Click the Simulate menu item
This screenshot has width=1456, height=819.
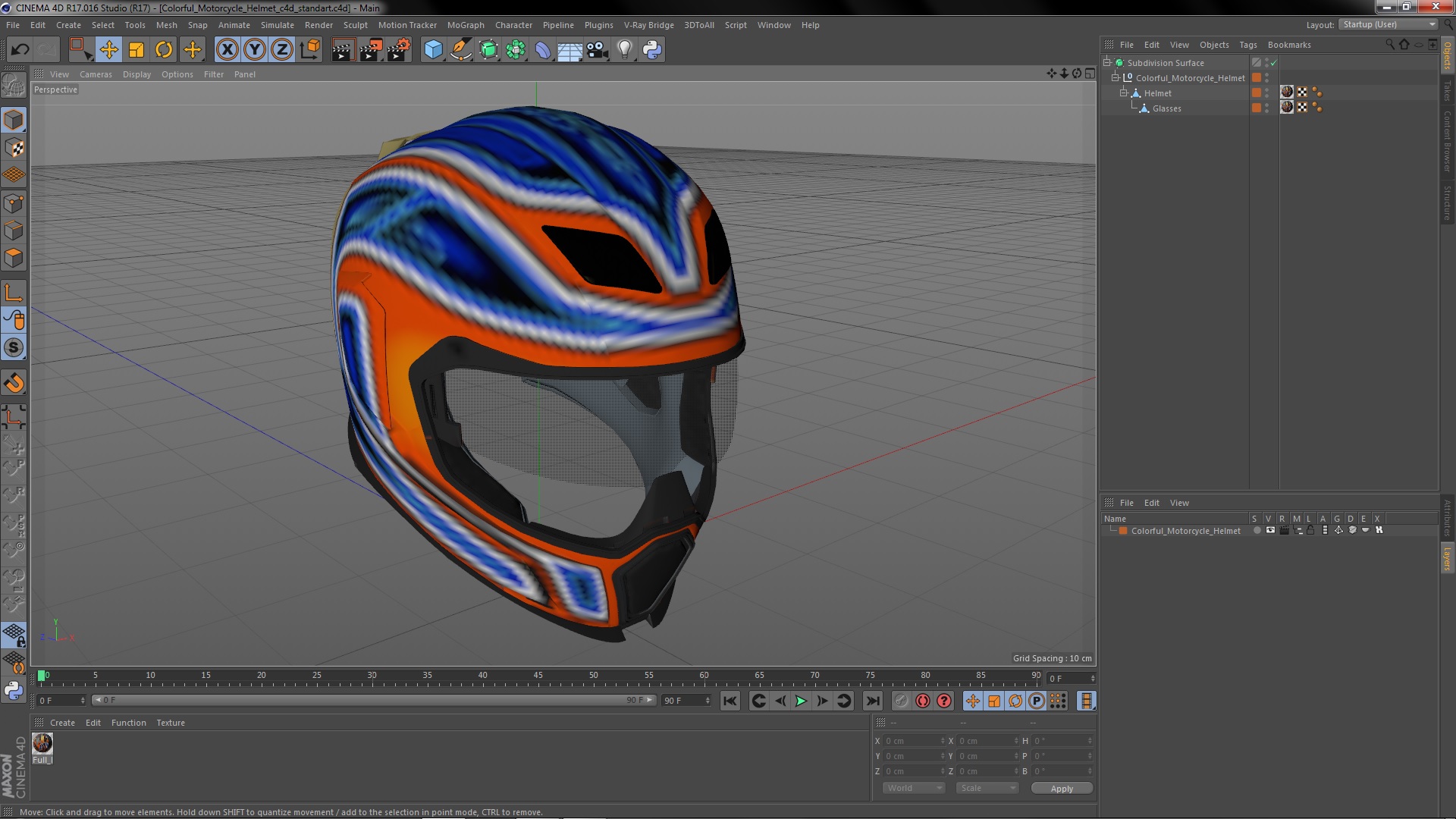pos(276,25)
